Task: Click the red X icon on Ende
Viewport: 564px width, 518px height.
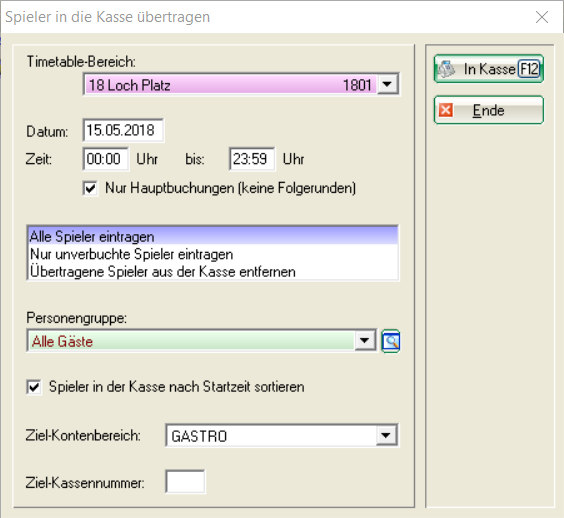Action: (446, 110)
